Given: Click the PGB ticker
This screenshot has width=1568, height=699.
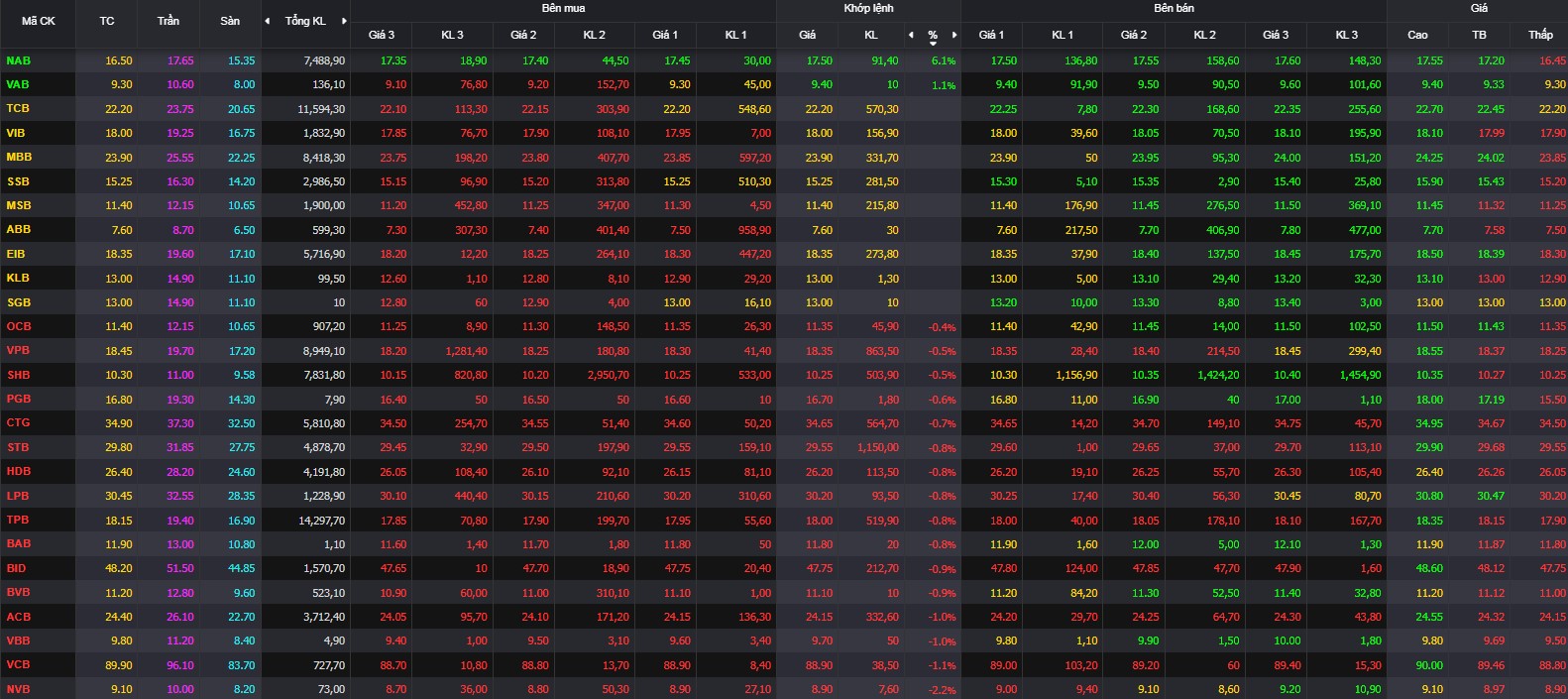Looking at the screenshot, I should click(19, 399).
